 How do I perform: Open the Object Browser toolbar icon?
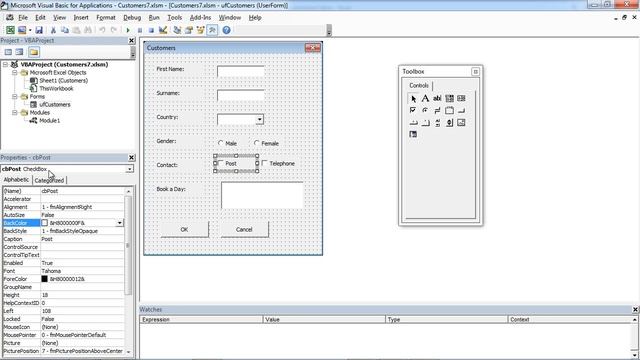coord(200,30)
